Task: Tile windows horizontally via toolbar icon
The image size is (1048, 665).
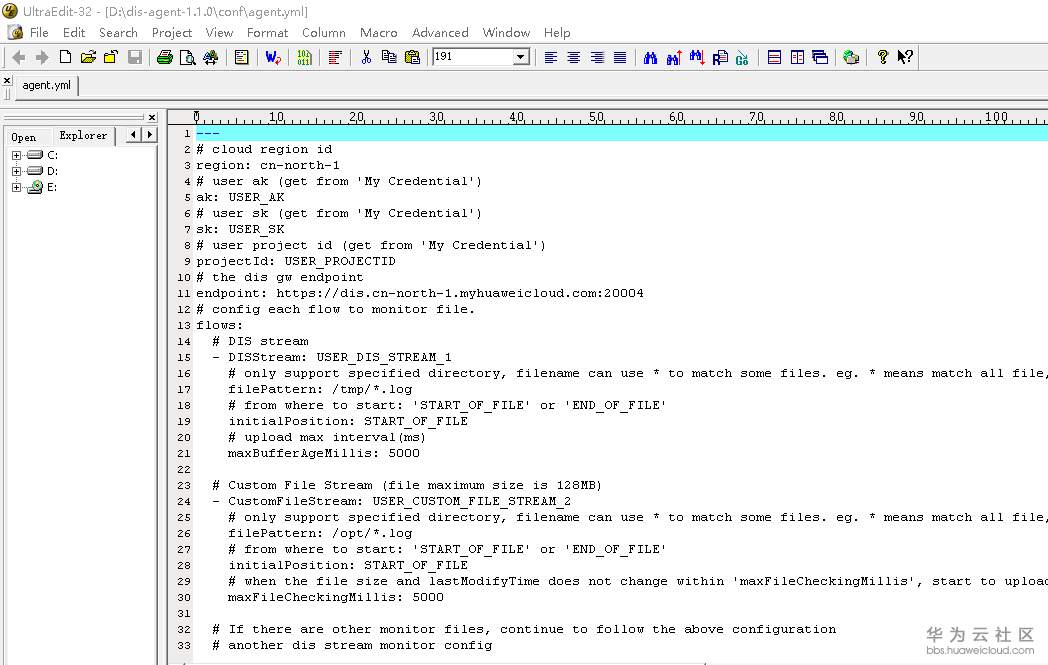Action: 774,57
